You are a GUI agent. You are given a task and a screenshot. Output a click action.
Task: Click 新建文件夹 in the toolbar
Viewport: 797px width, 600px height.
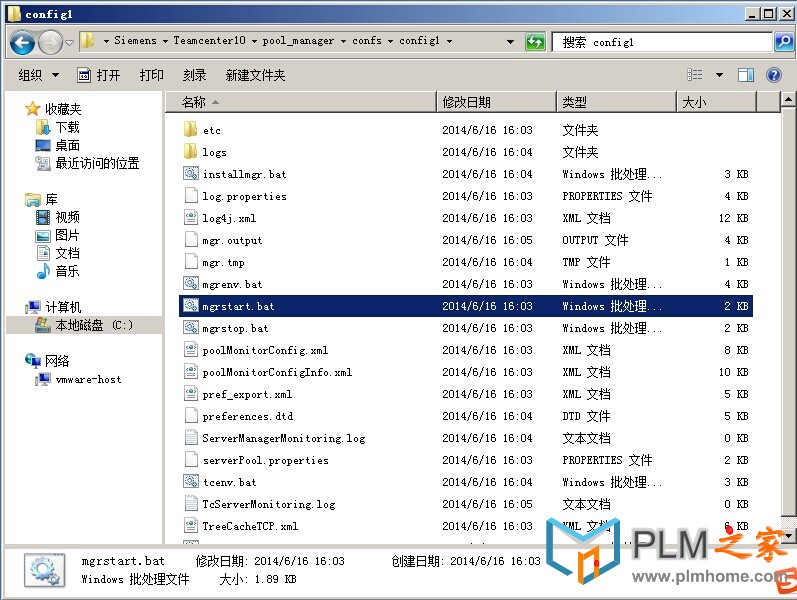point(255,75)
